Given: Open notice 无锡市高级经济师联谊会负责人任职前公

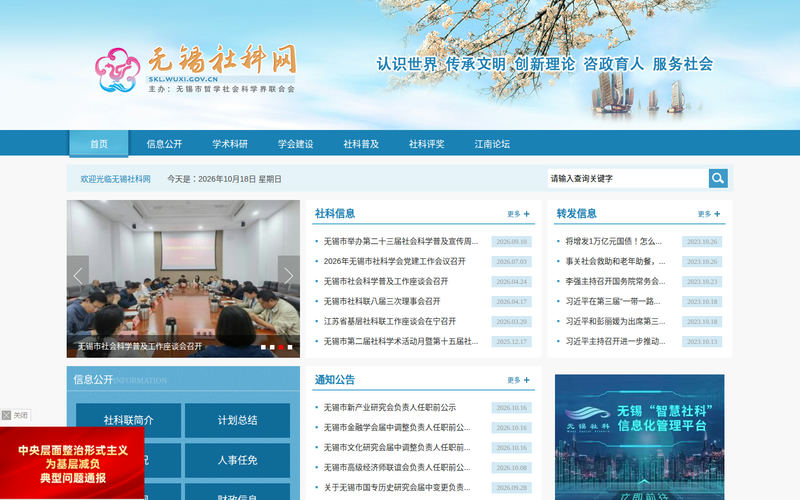Looking at the screenshot, I should point(397,467).
